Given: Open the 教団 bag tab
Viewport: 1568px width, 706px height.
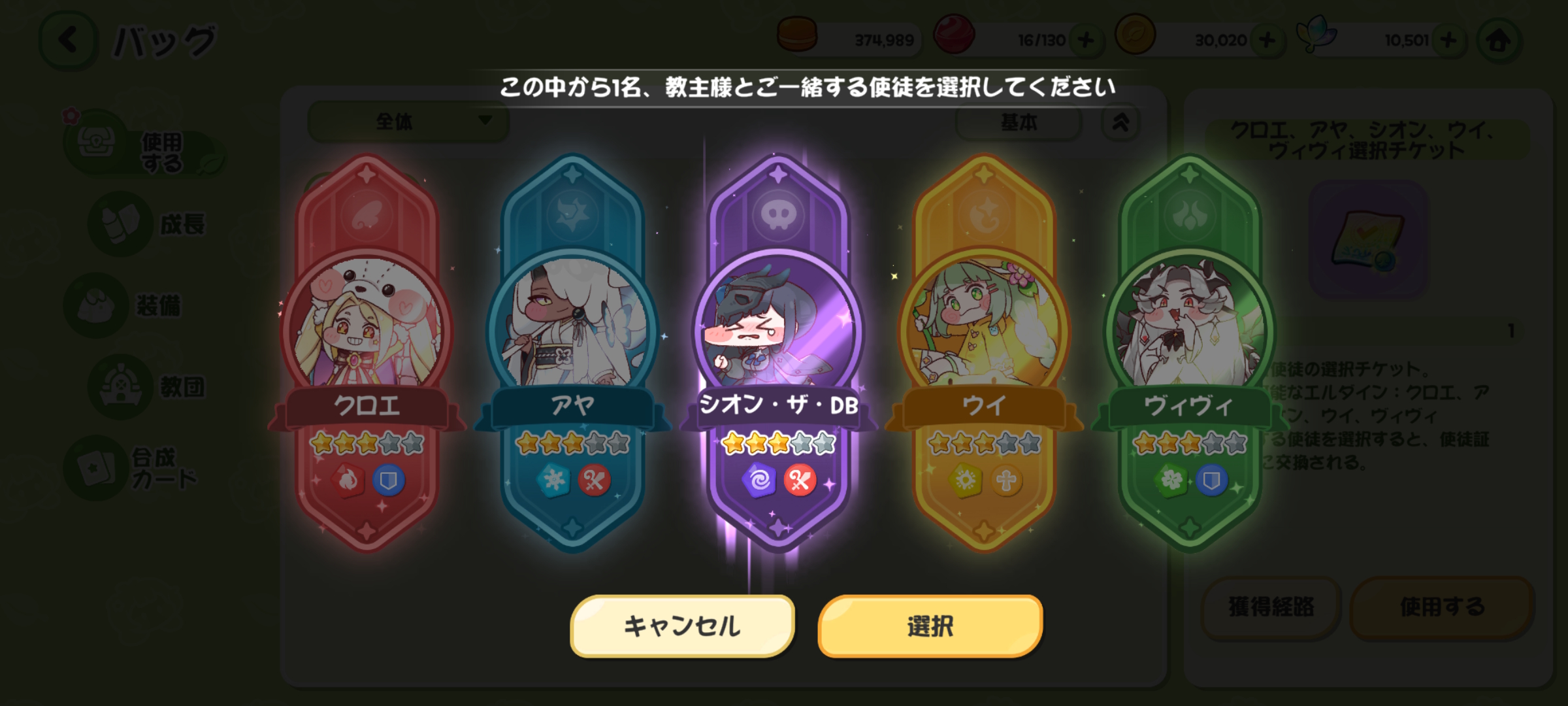Looking at the screenshot, I should pos(149,387).
